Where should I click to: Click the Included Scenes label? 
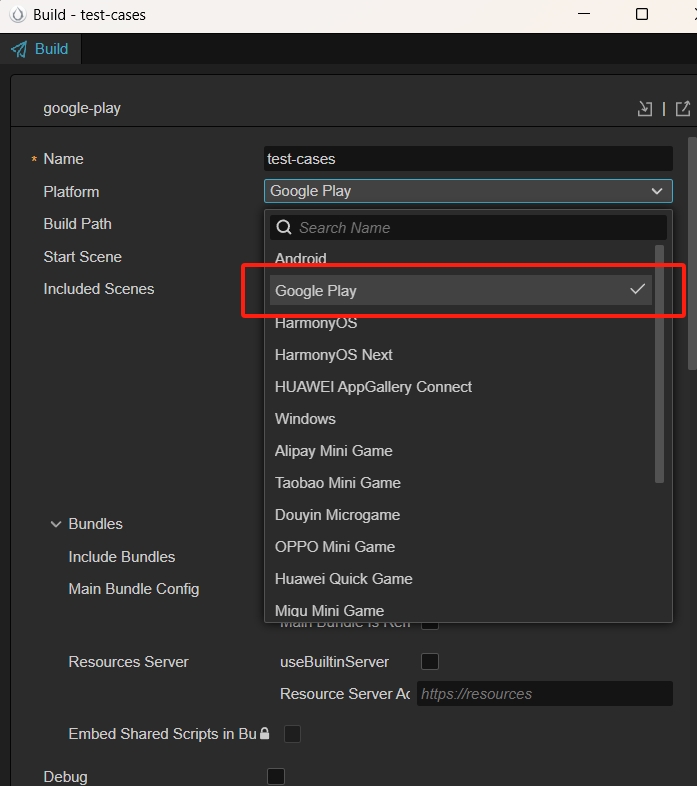(x=99, y=289)
